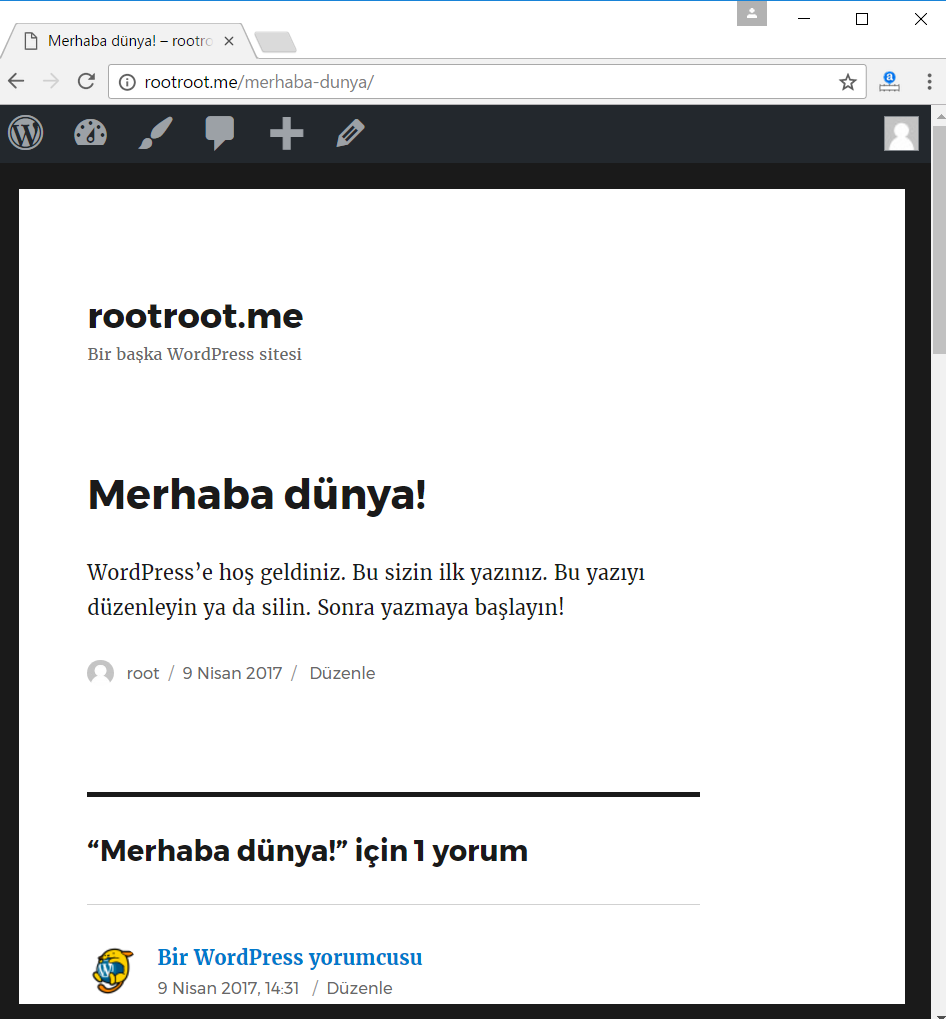Viewport: 946px width, 1019px height.
Task: Close the Merhaba dünya! tab
Action: click(x=229, y=41)
